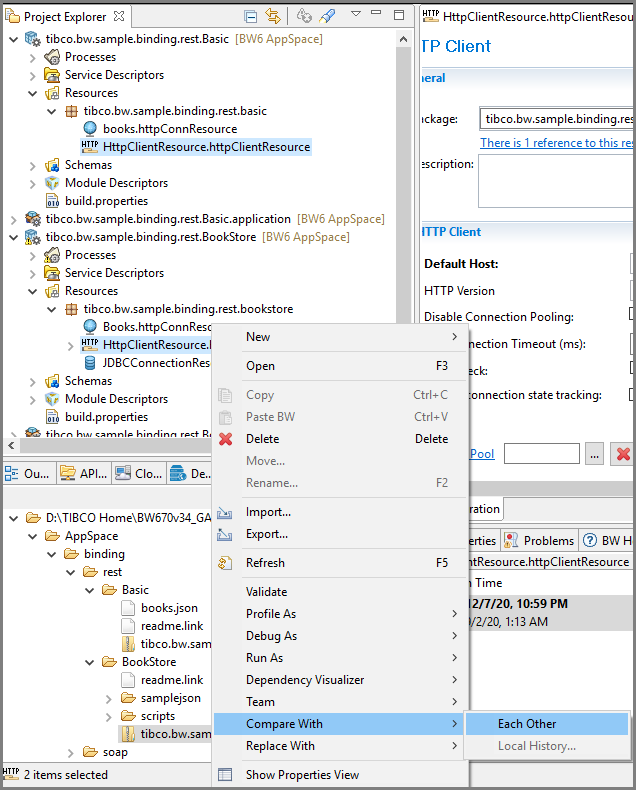The width and height of the screenshot is (636, 790).
Task: Click Show Properties View icon in context menu
Action: [x=225, y=775]
